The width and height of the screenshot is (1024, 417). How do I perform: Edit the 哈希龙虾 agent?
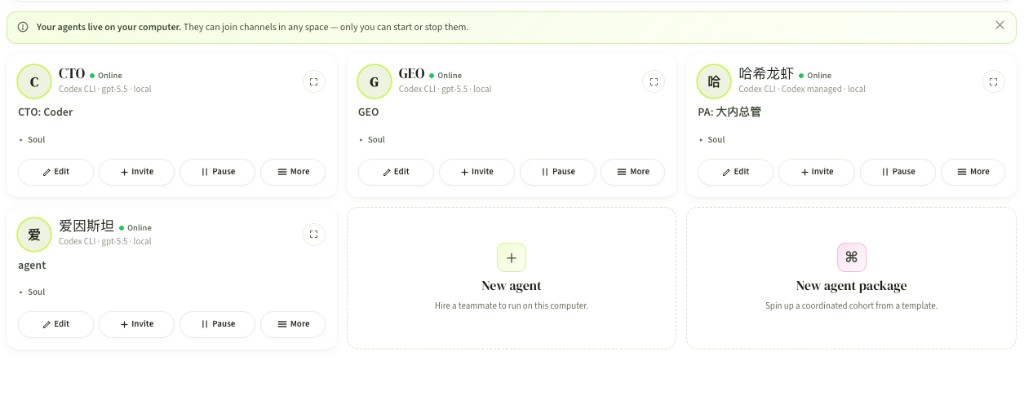tap(735, 172)
